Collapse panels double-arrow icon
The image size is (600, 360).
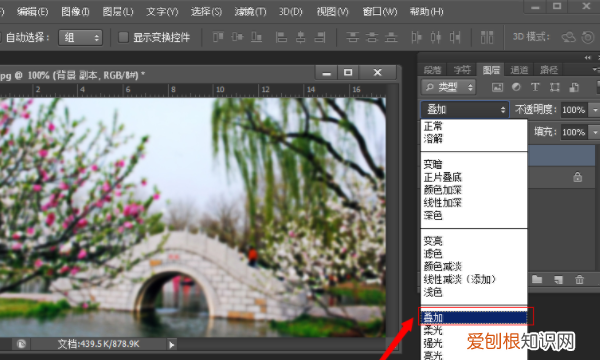pos(587,58)
